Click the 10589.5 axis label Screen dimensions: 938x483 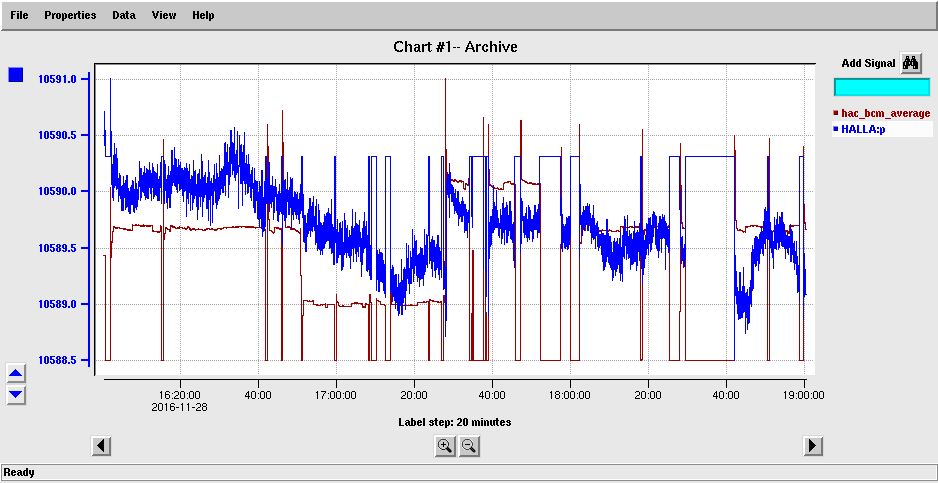pos(57,248)
